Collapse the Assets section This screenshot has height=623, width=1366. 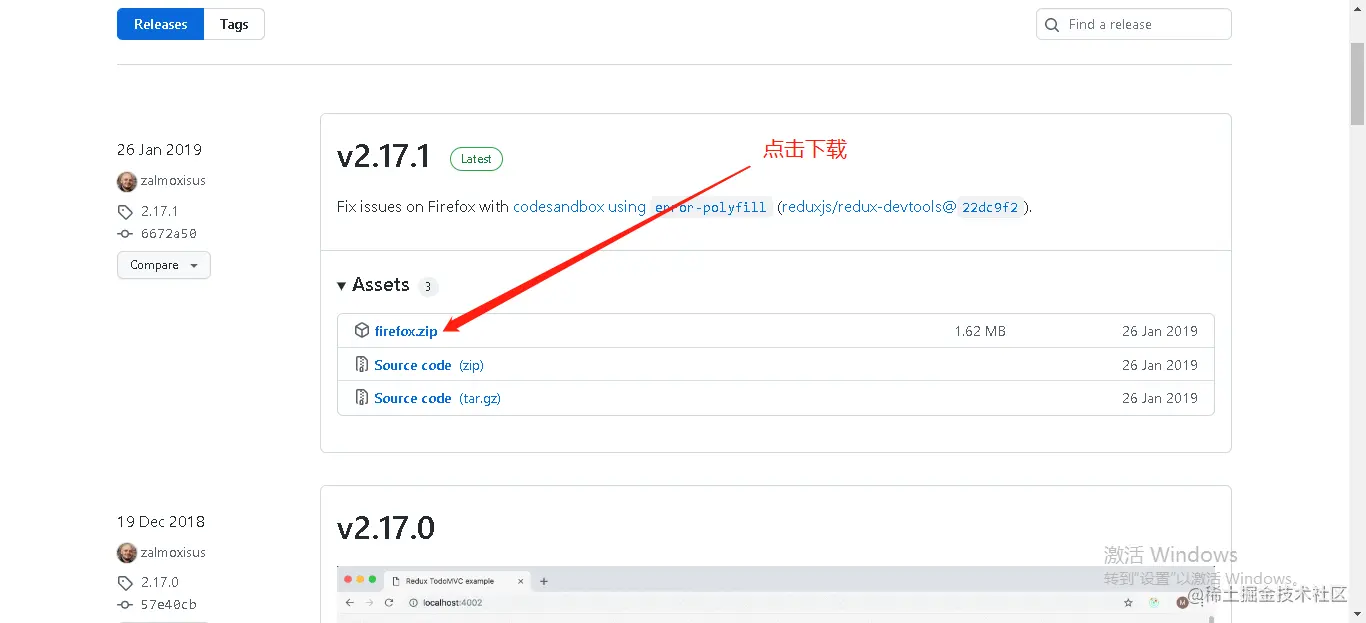[x=373, y=285]
